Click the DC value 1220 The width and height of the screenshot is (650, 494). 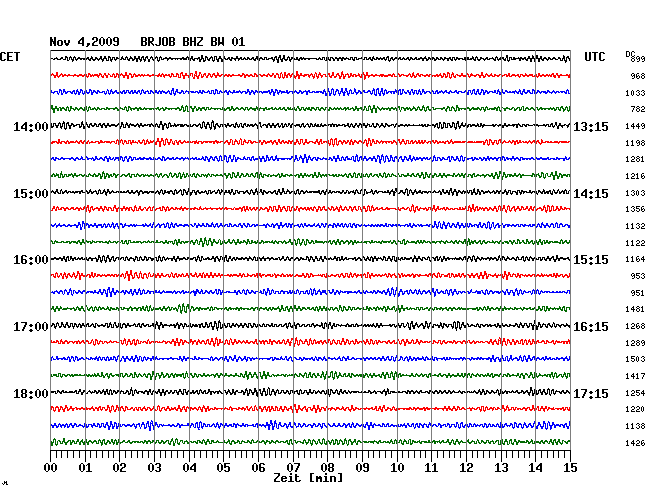coord(635,409)
